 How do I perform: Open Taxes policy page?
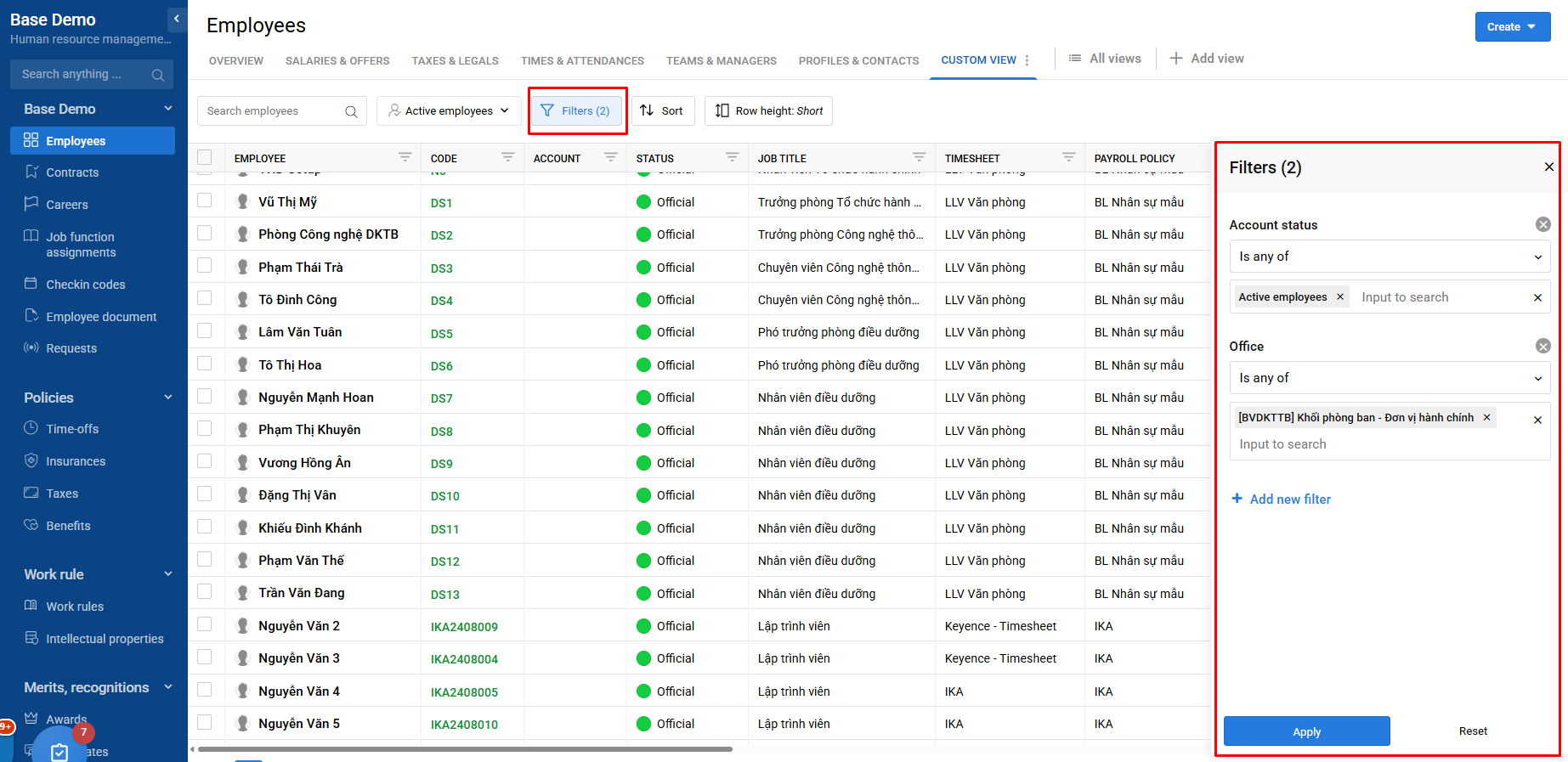tap(62, 494)
